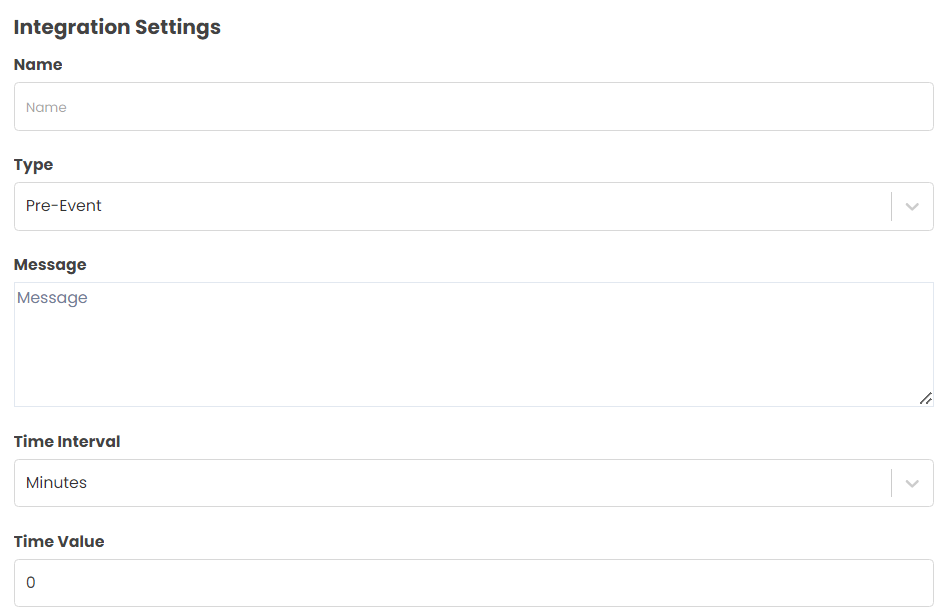Click the "0" in Time Value field
951x613 pixels.
coord(31,583)
